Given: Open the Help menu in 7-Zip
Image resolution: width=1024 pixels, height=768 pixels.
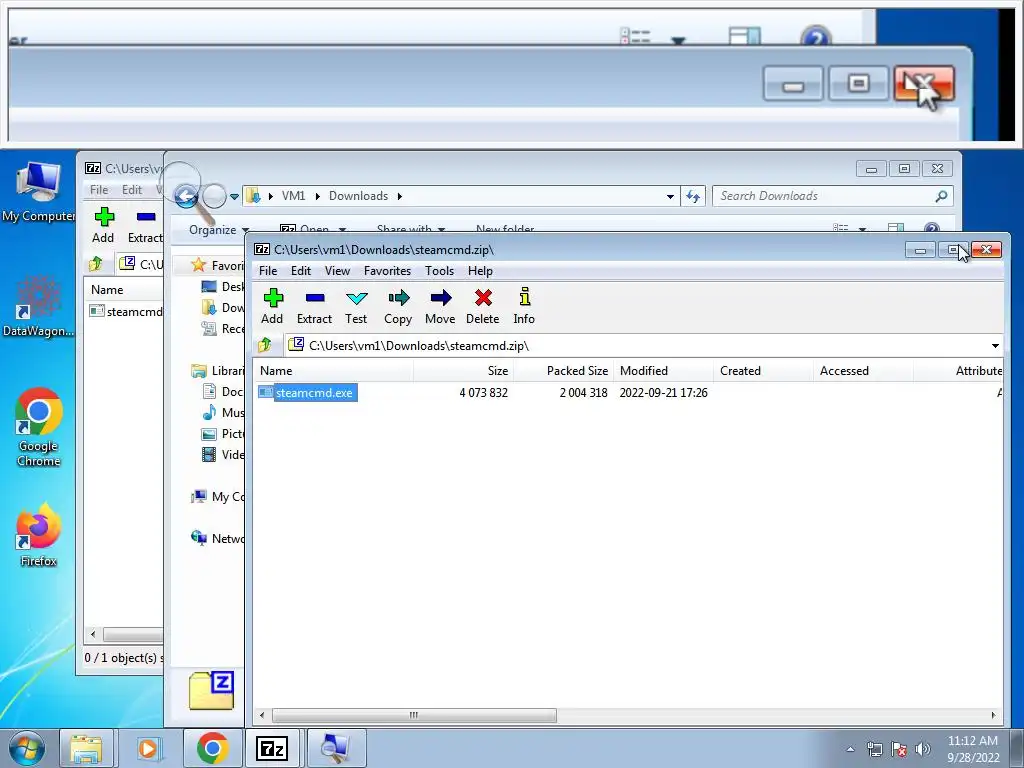Looking at the screenshot, I should click(480, 270).
